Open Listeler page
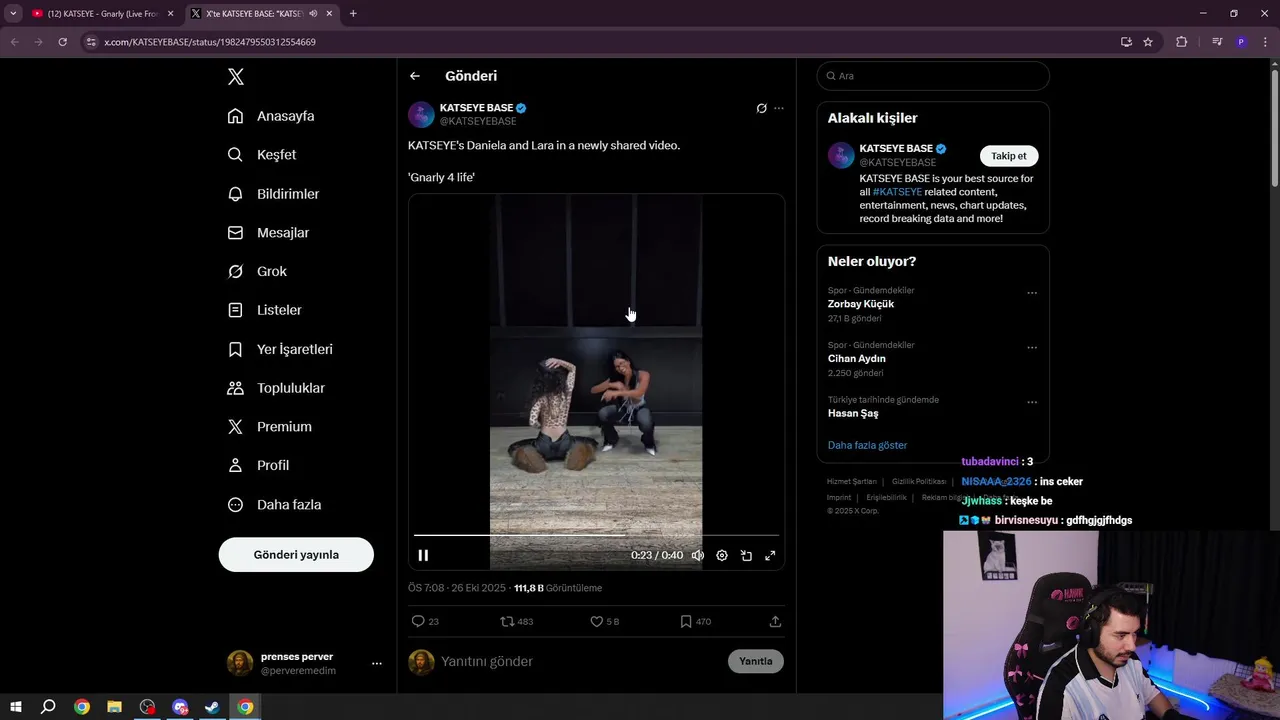Screen dimensions: 1280x720 tap(264, 310)
